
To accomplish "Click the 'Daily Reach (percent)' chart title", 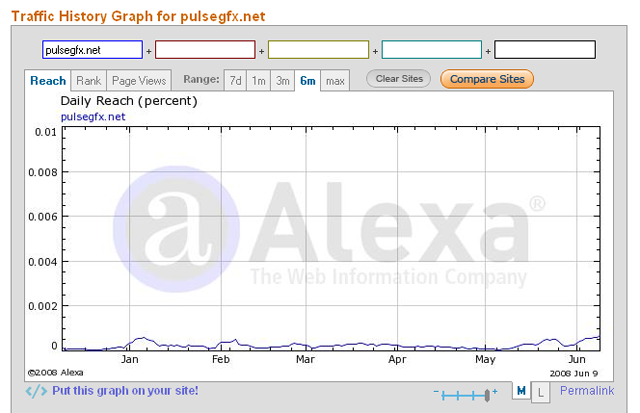I will [129, 101].
